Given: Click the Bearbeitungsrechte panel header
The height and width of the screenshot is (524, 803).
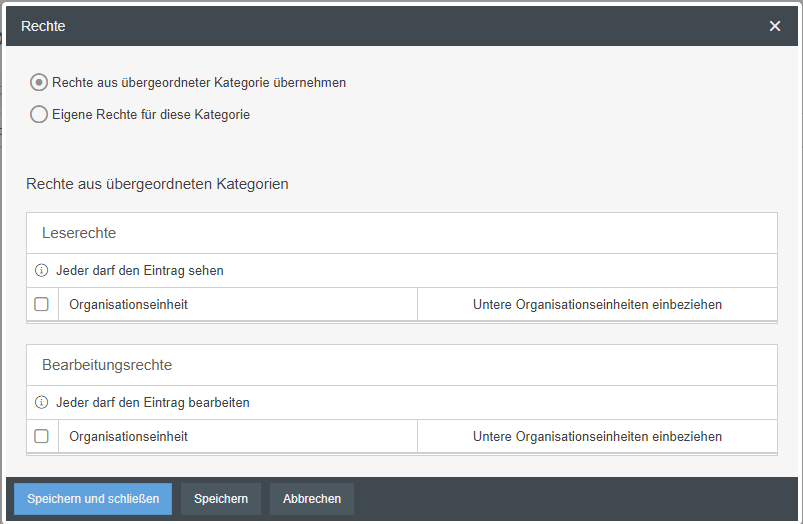Looking at the screenshot, I should point(102,365).
